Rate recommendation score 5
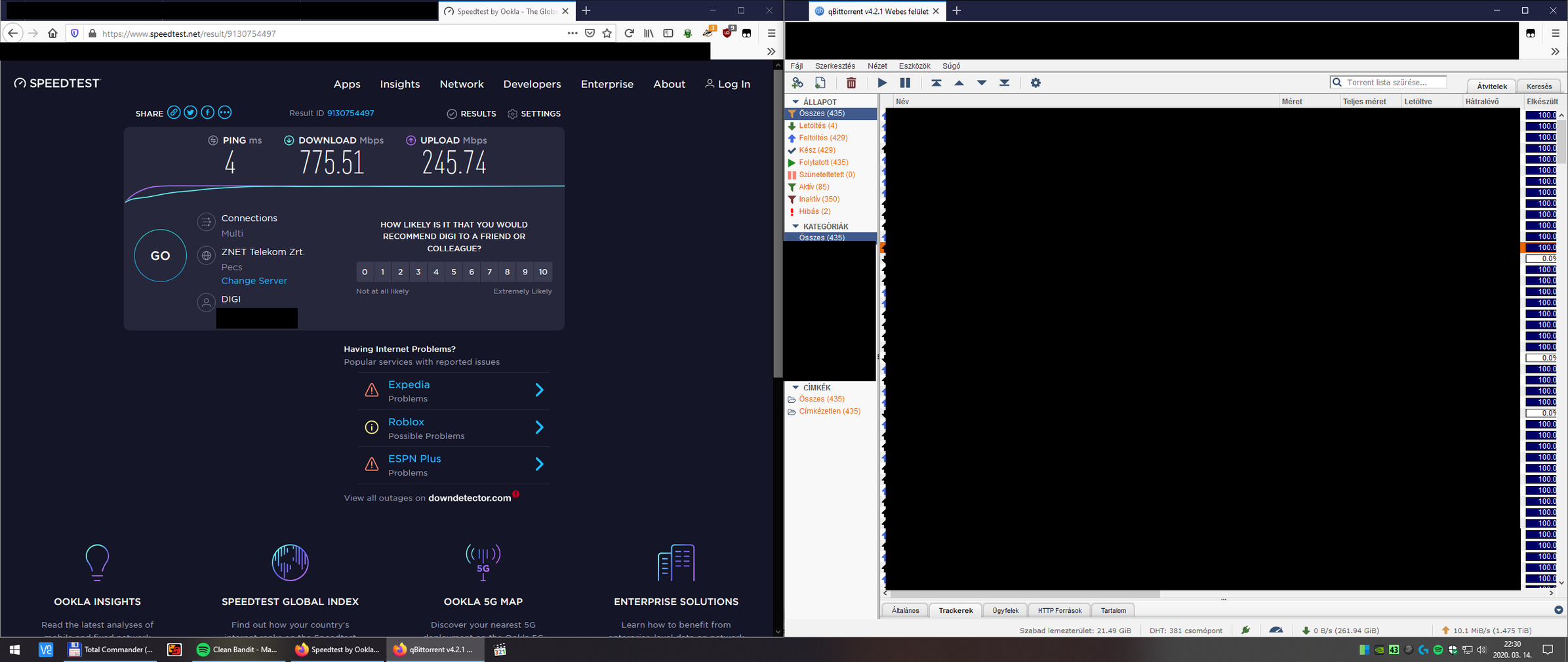The height and width of the screenshot is (662, 1568). [454, 272]
